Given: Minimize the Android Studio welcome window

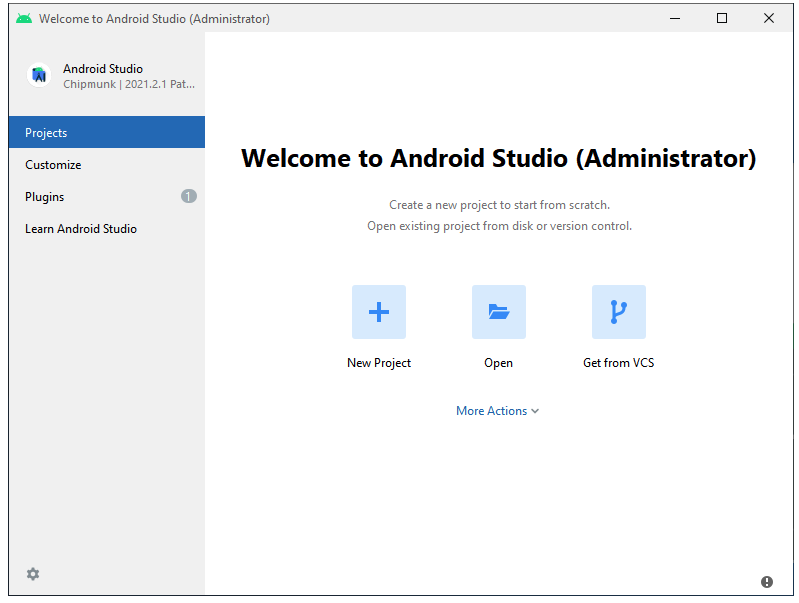Looking at the screenshot, I should pos(675,18).
